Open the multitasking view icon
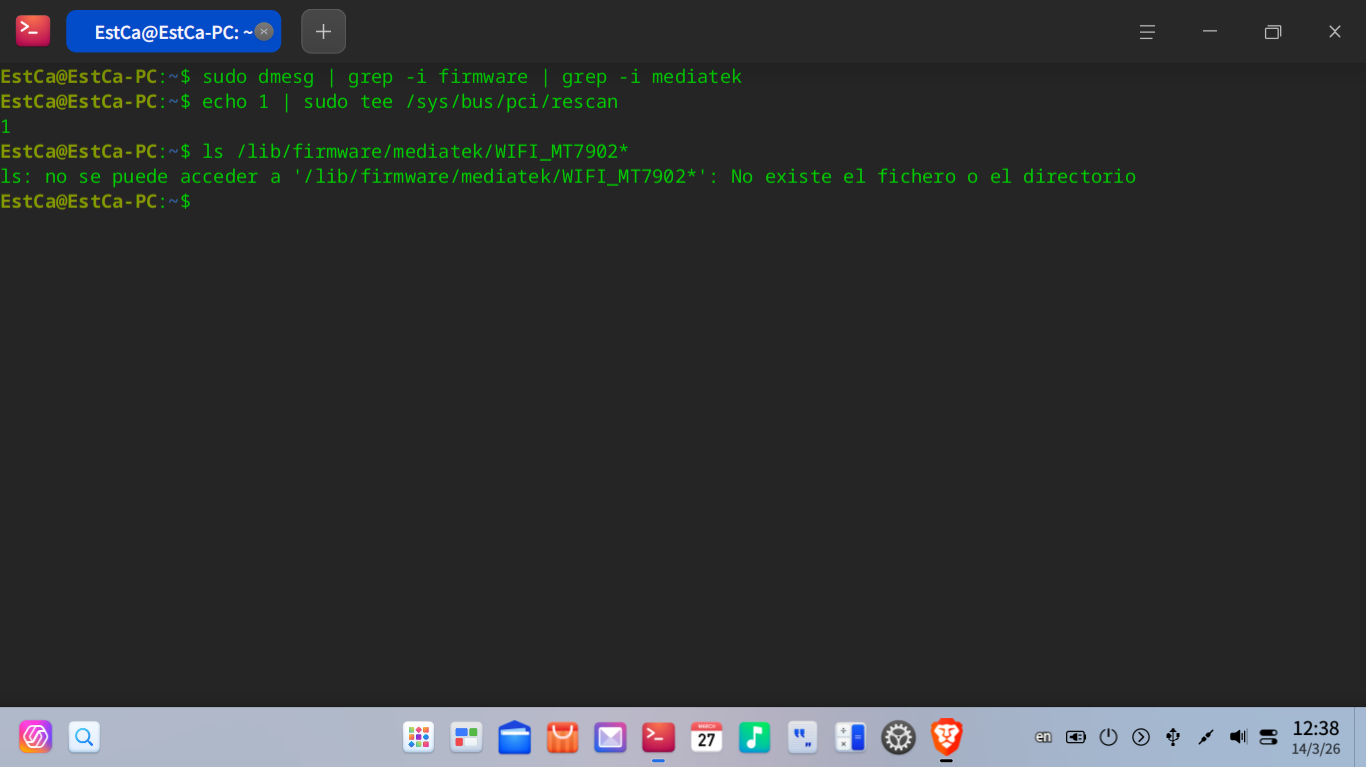 [466, 737]
